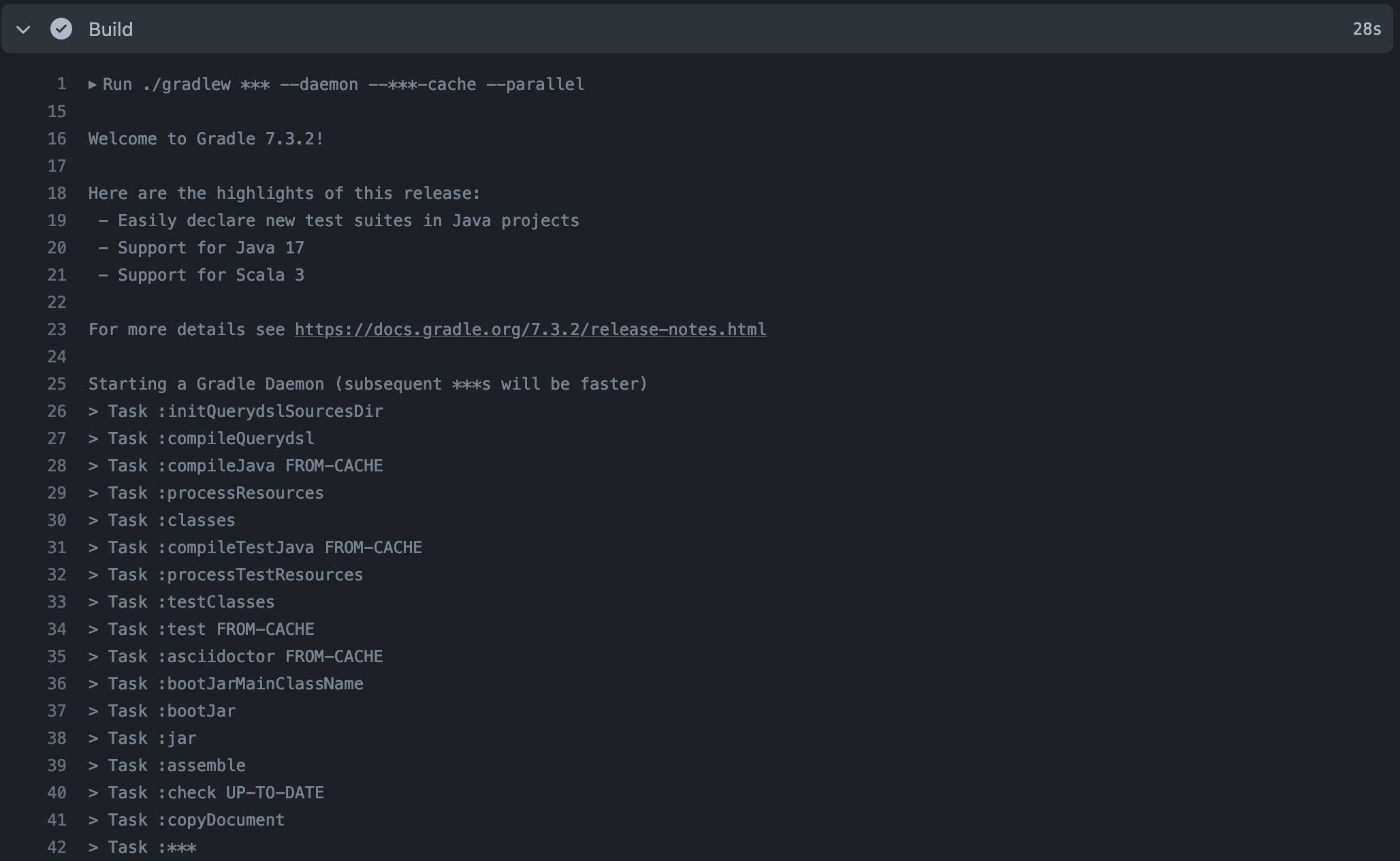Click 'Task :copyDocument' line
Image resolution: width=1400 pixels, height=861 pixels.
[x=187, y=820]
